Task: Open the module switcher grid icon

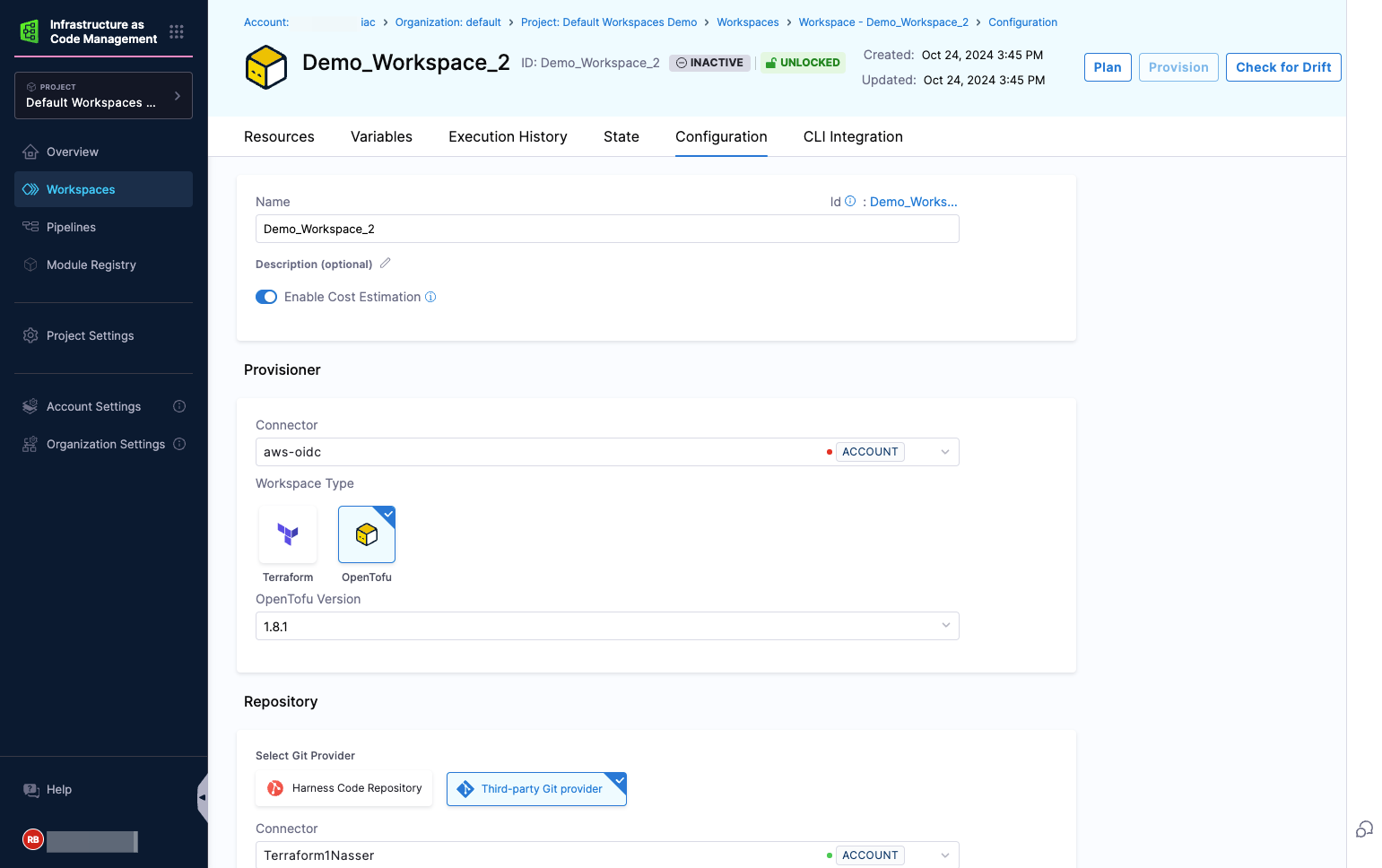Action: point(177,31)
